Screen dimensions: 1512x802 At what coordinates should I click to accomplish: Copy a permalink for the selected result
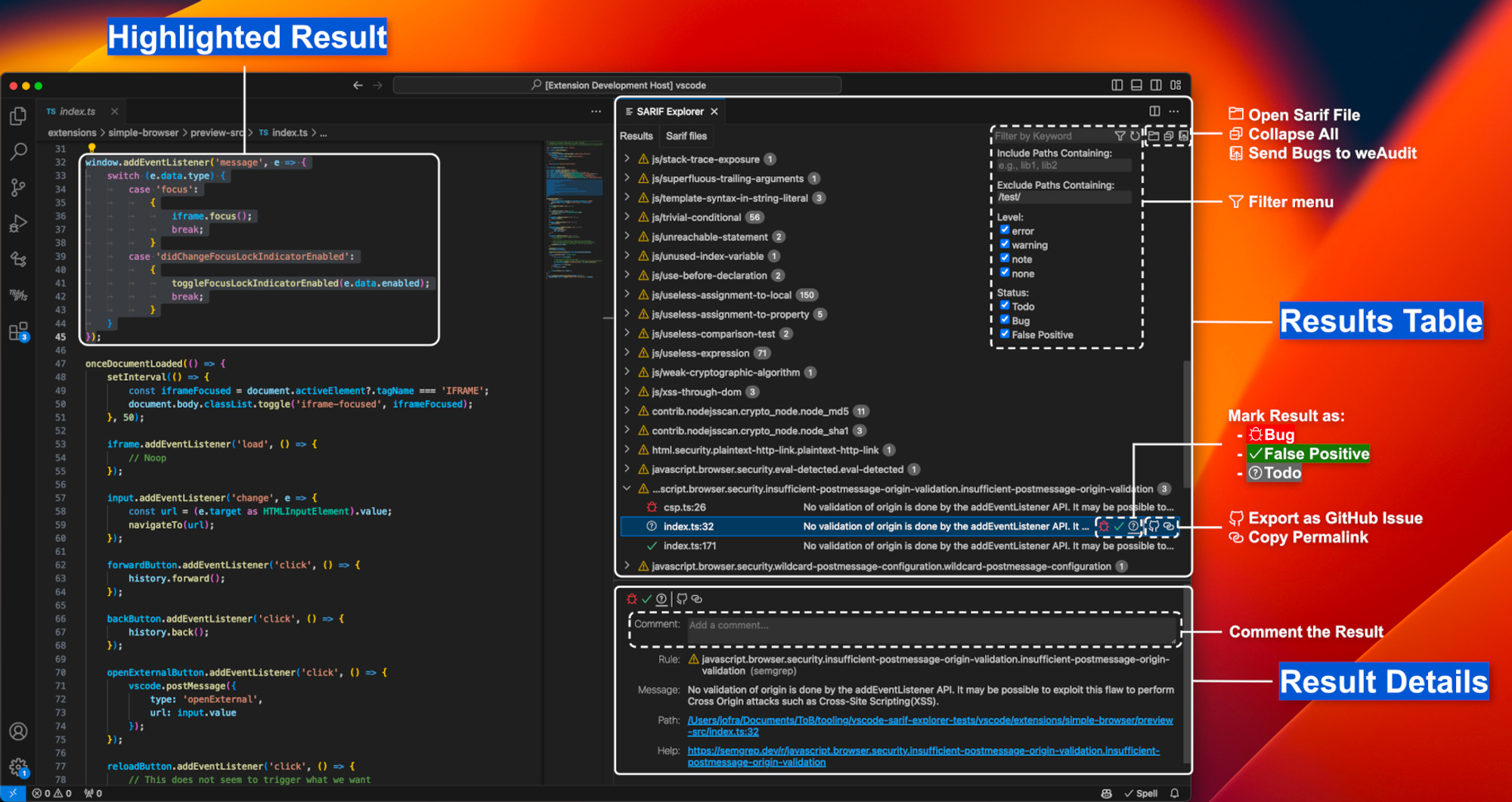point(1167,526)
